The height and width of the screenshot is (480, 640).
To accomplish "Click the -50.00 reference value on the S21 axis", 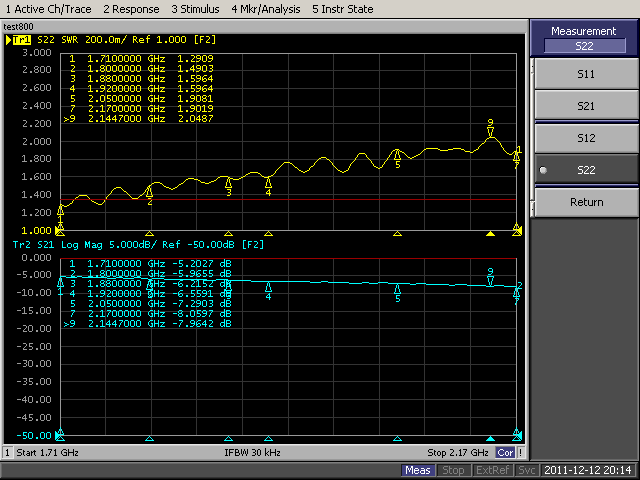I will pyautogui.click(x=34, y=436).
